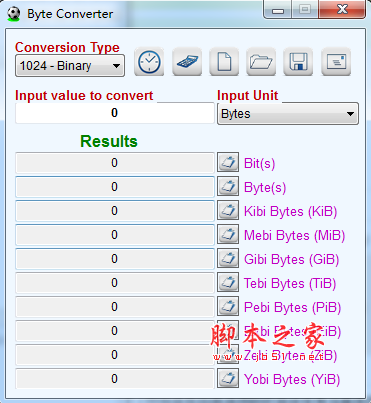Click the clock icon in the toolbar
The width and height of the screenshot is (371, 403).
coord(149,62)
